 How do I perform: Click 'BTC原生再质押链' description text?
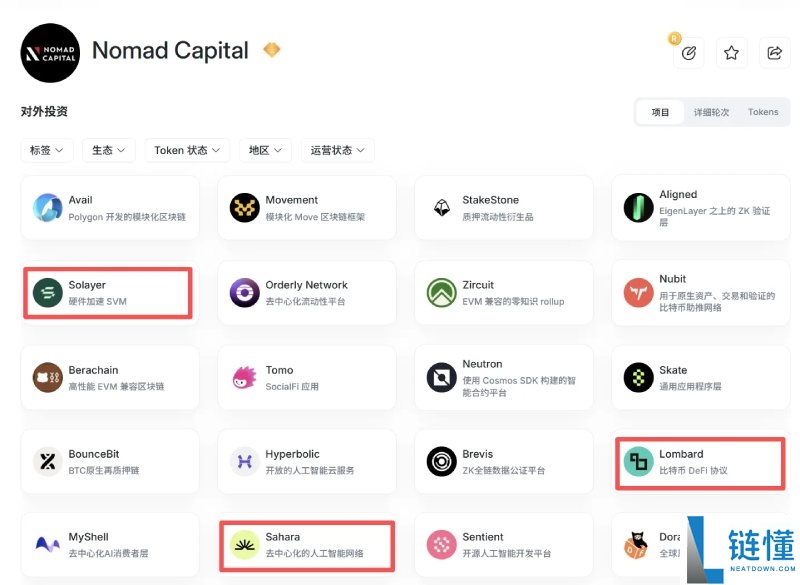pyautogui.click(x=104, y=470)
